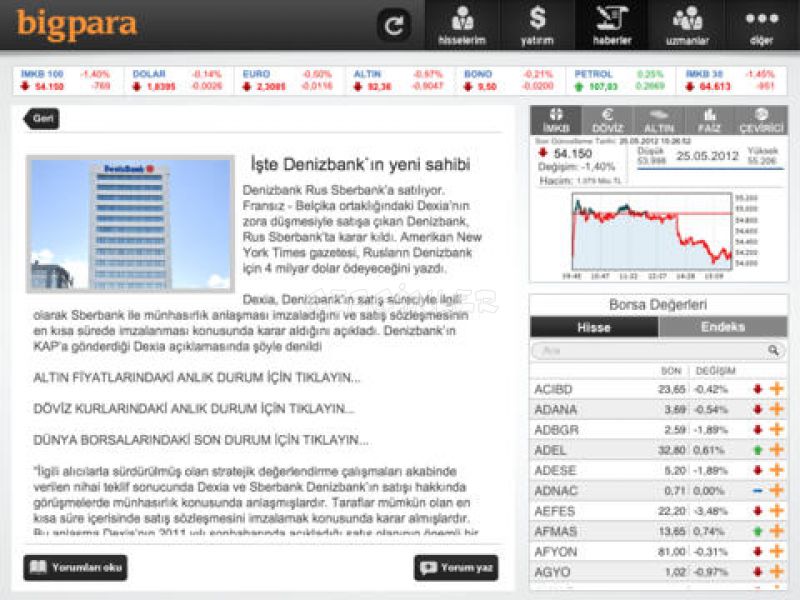Add ADANA with its plus icon
The height and width of the screenshot is (600, 800).
777,409
